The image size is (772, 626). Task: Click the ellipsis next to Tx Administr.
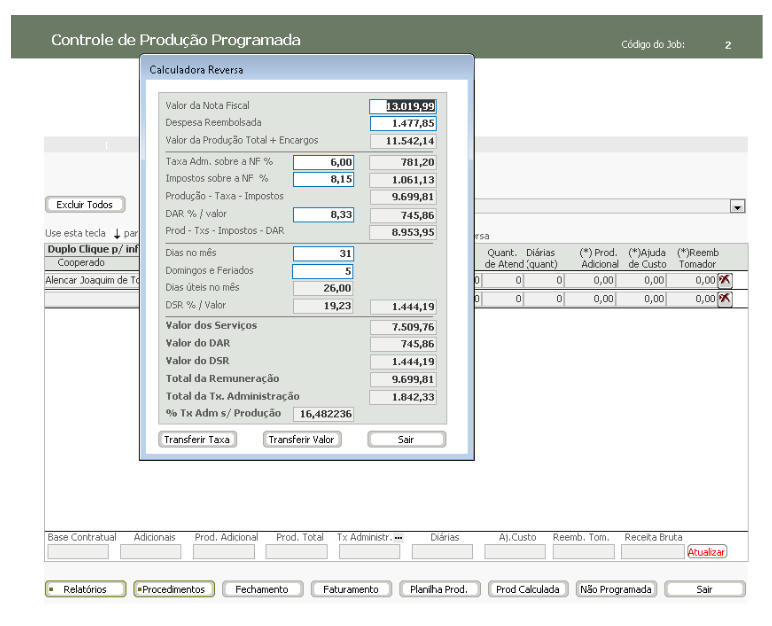(398, 538)
